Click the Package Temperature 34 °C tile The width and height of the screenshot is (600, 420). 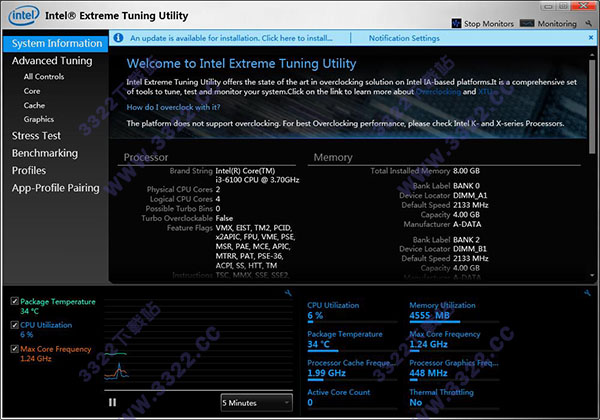[x=351, y=340]
